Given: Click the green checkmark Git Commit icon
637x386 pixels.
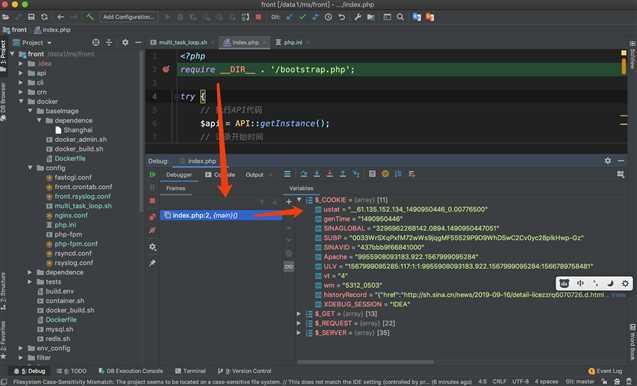Looking at the screenshot, I should [302, 17].
